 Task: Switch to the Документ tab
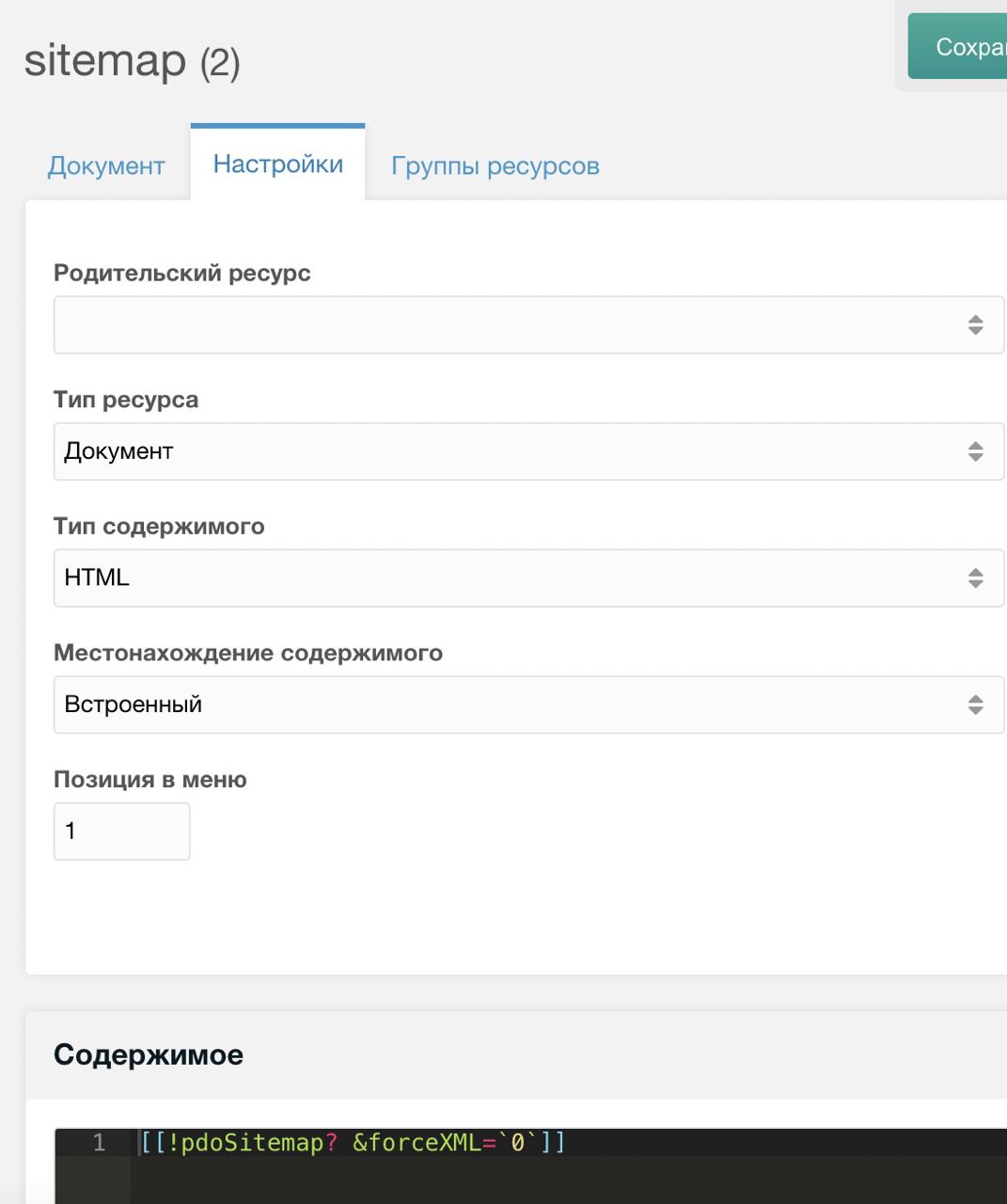[x=106, y=166]
